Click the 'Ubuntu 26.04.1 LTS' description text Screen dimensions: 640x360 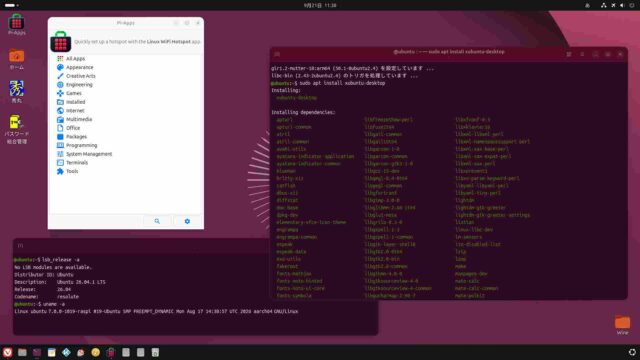pos(81,282)
